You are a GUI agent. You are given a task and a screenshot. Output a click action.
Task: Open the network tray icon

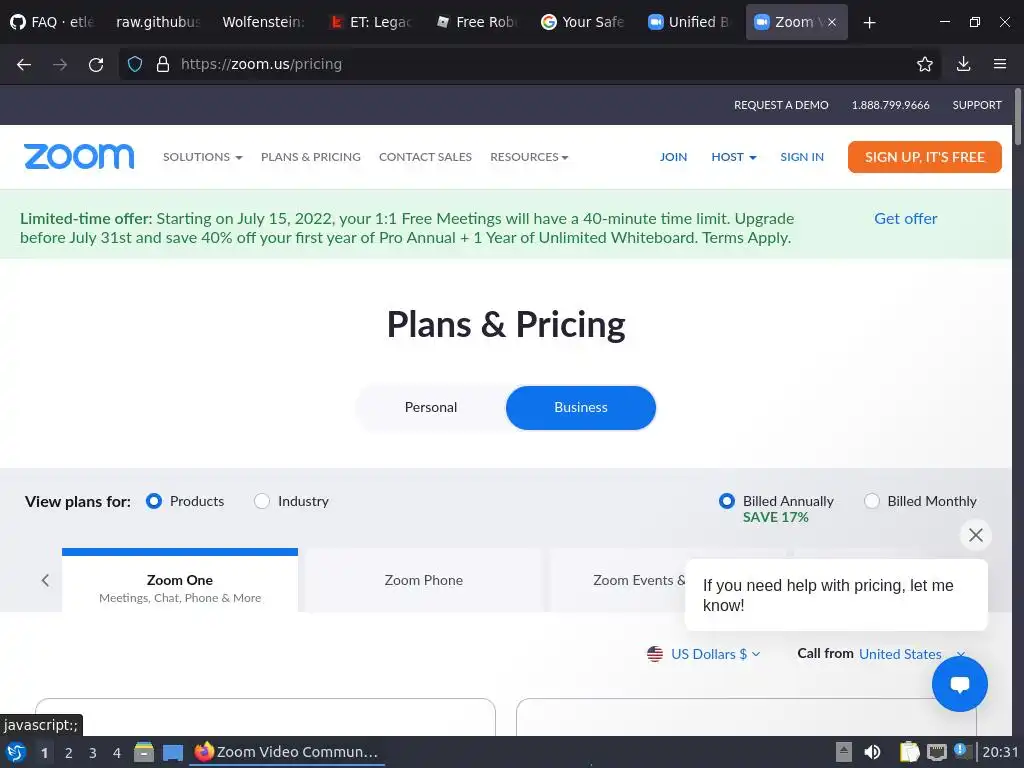936,752
